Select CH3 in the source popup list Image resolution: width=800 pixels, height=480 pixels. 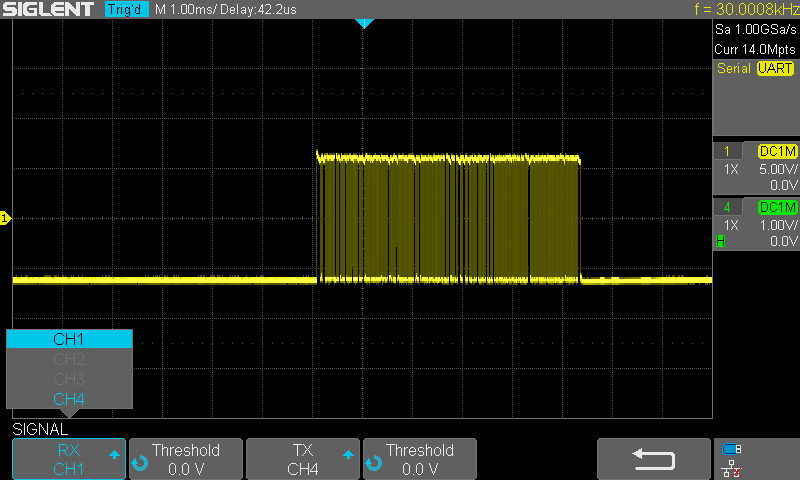click(x=69, y=379)
